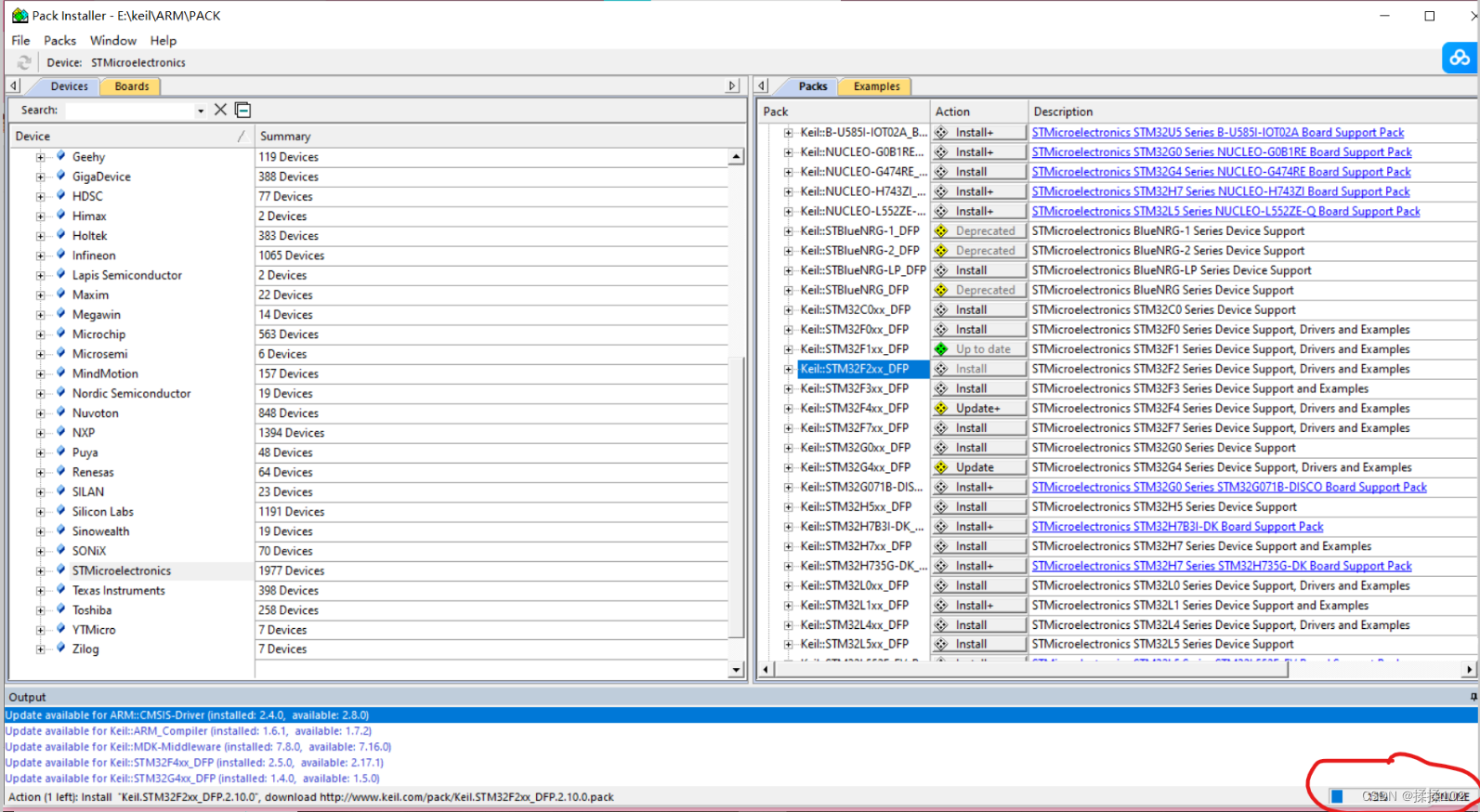The width and height of the screenshot is (1480, 812).
Task: Select the Packs tab
Action: point(812,86)
